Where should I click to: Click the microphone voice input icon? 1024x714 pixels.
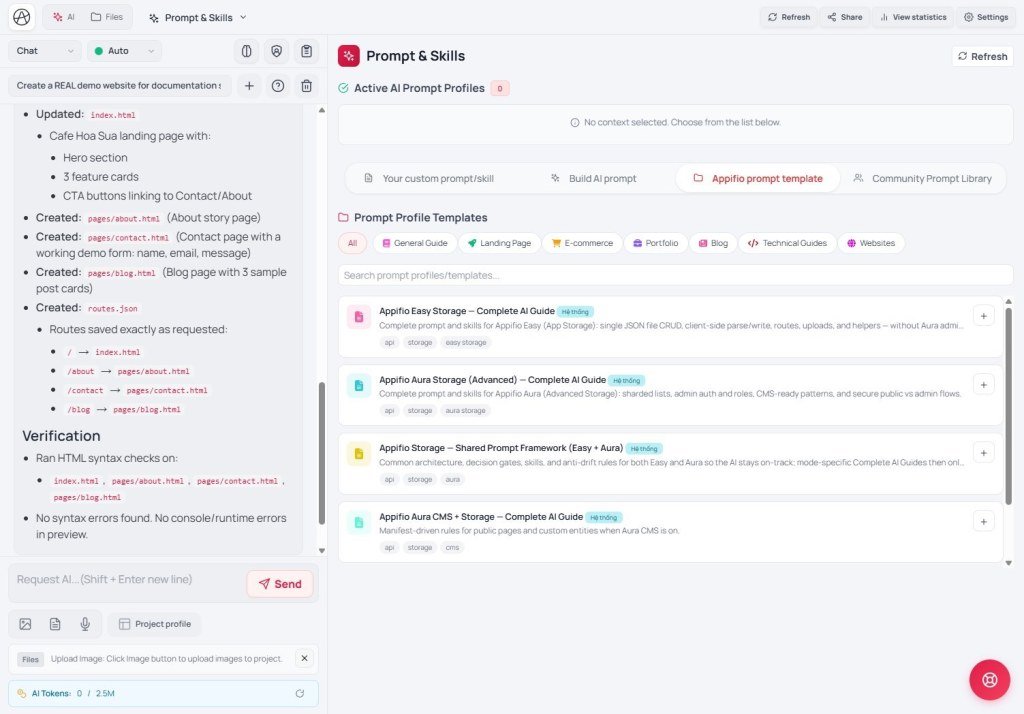pyautogui.click(x=85, y=624)
